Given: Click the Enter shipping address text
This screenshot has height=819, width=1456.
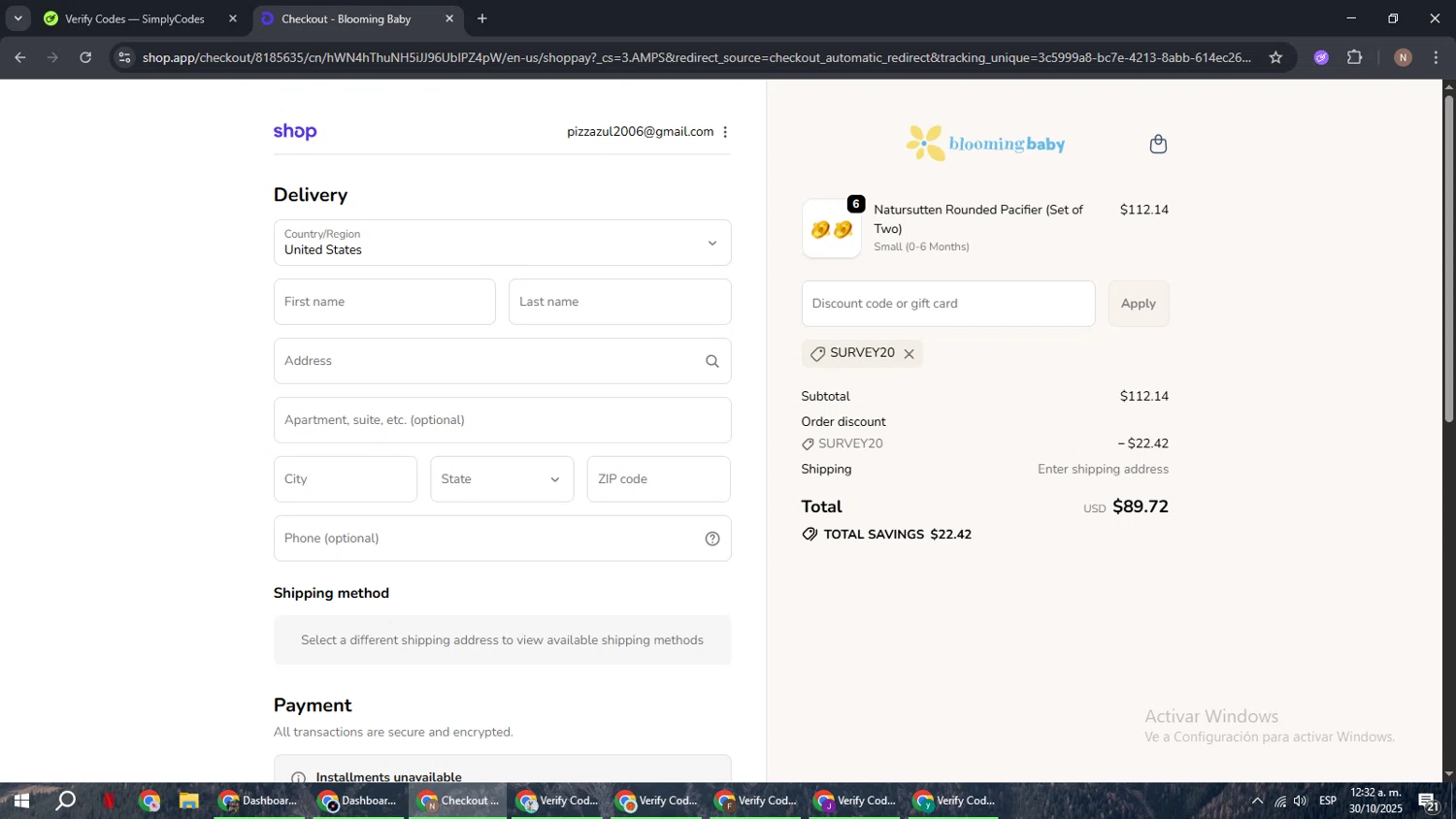Looking at the screenshot, I should (1103, 470).
